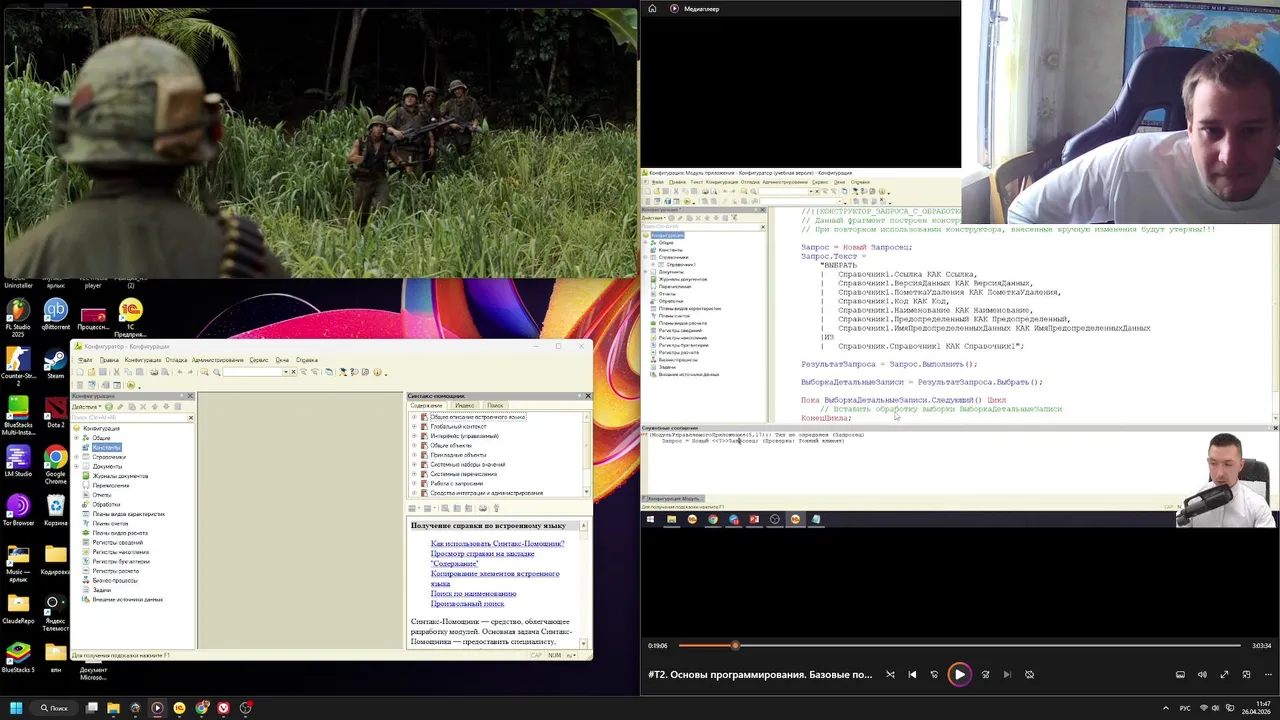Expand Общие объекты in syntax helper
Image resolution: width=1280 pixels, height=720 pixels.
[x=414, y=445]
